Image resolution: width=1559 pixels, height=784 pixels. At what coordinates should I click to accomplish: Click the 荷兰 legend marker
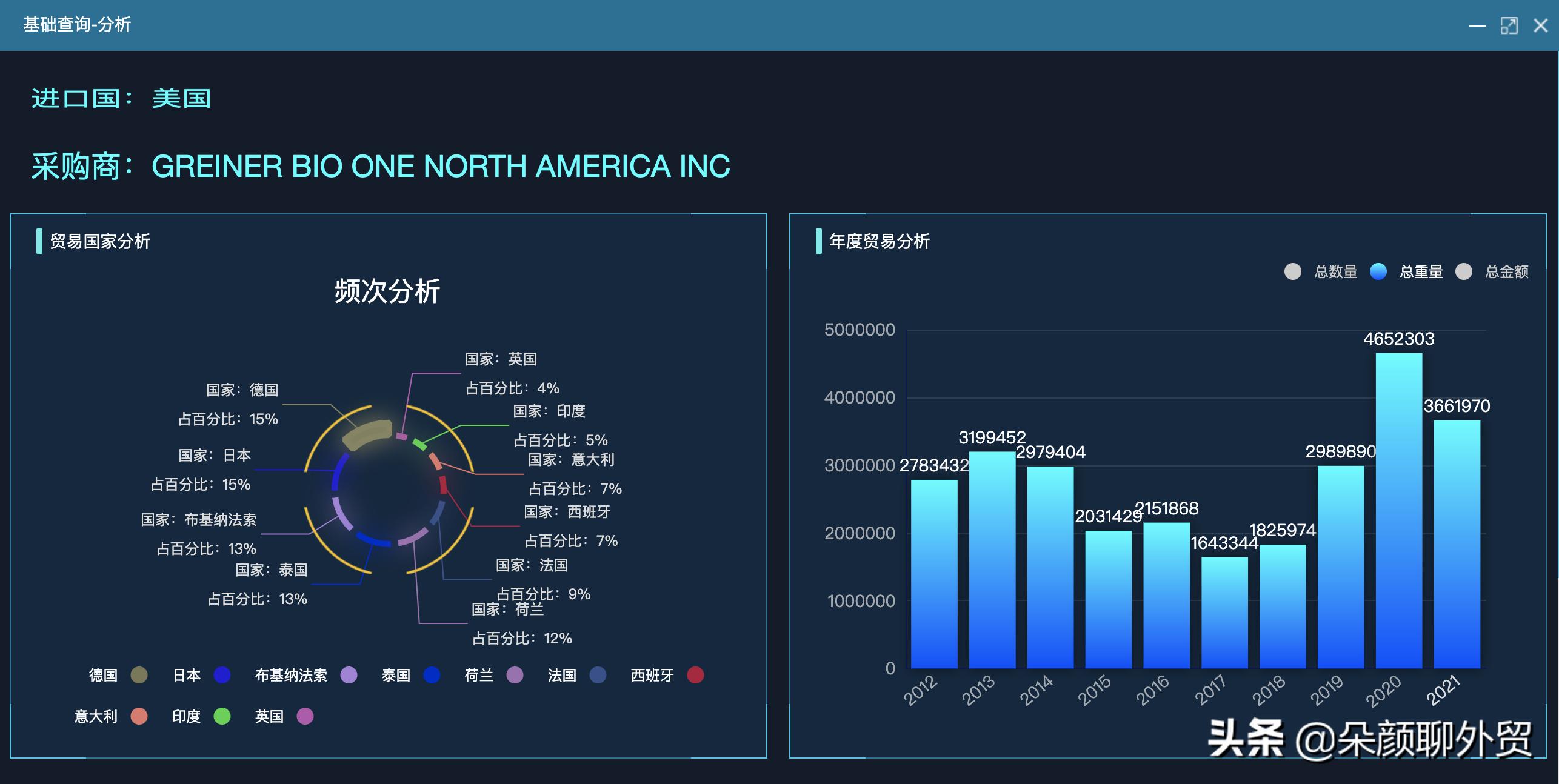click(515, 675)
